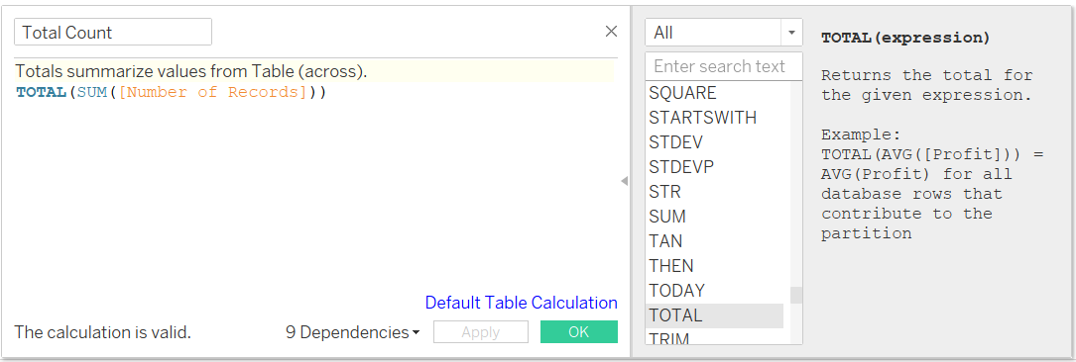Click the function list scrollbar thumb

[796, 295]
